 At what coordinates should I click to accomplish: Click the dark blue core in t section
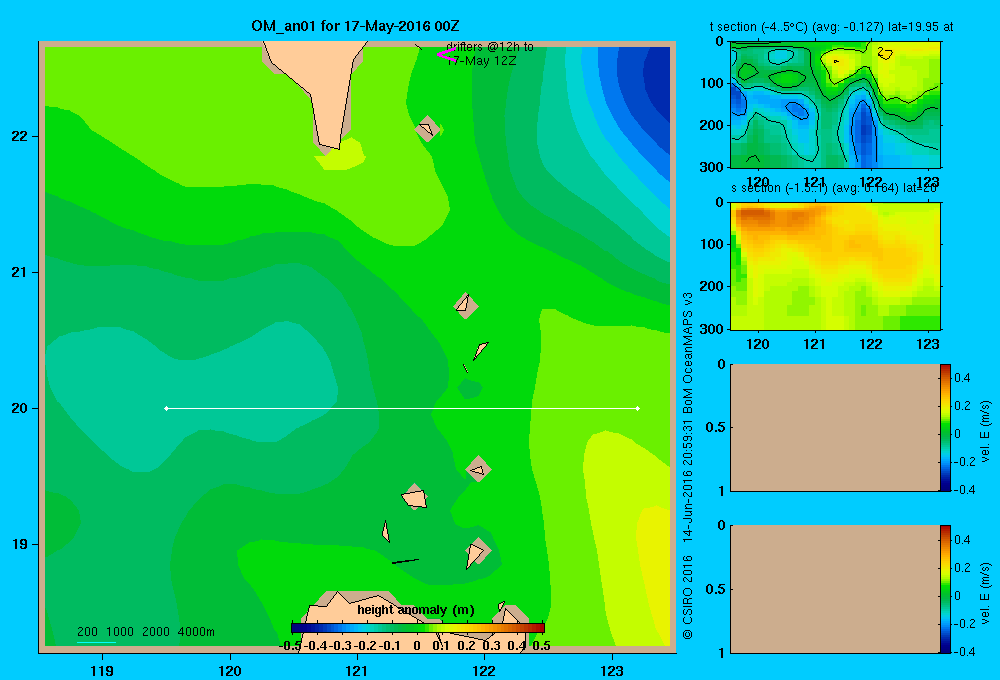point(864,131)
